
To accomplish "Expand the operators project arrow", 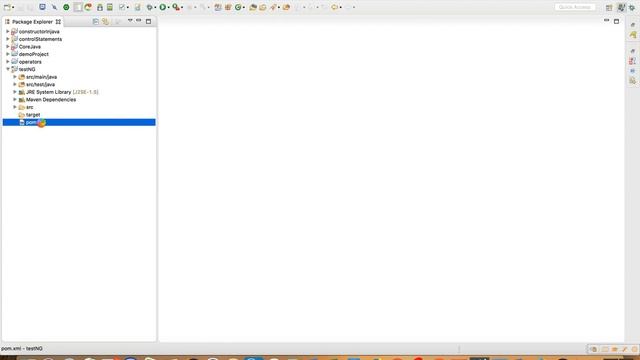I will [8, 62].
